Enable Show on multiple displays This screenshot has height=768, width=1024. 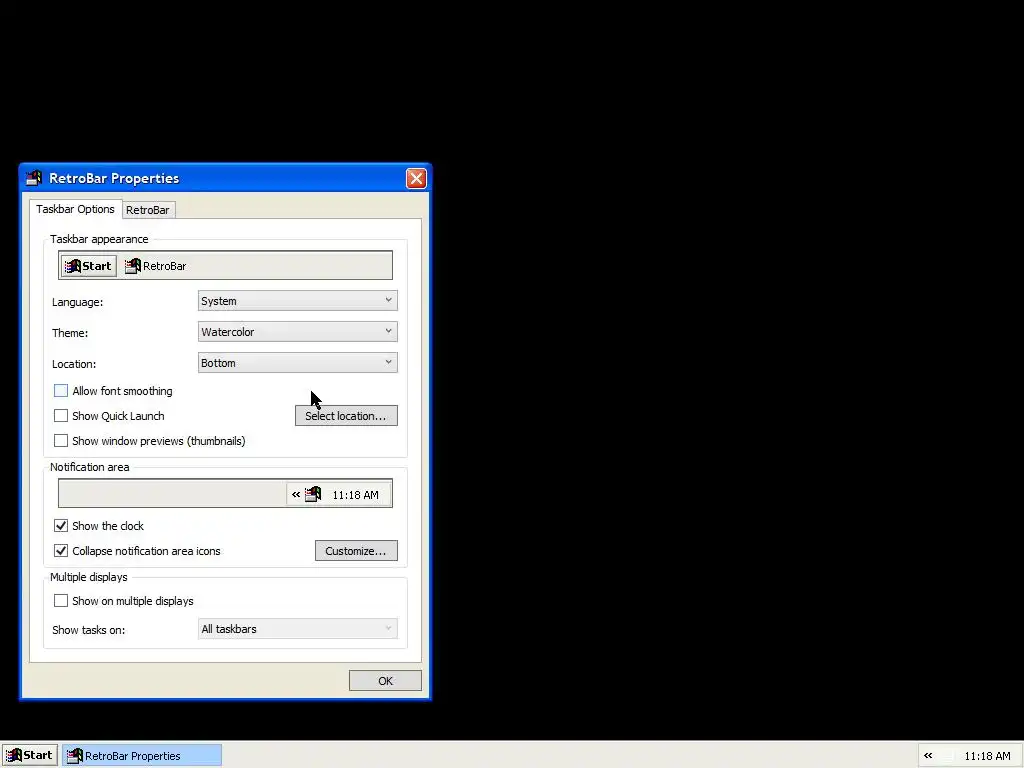[61, 601]
